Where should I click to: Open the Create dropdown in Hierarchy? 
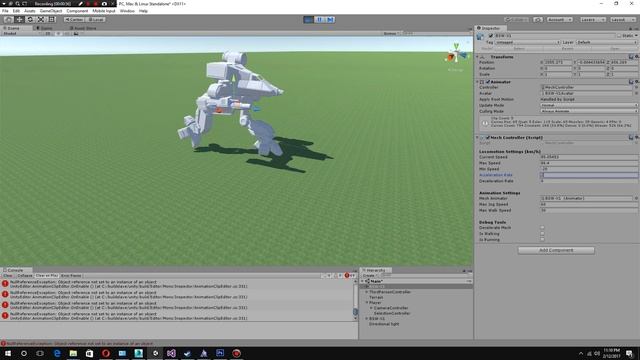coord(369,276)
